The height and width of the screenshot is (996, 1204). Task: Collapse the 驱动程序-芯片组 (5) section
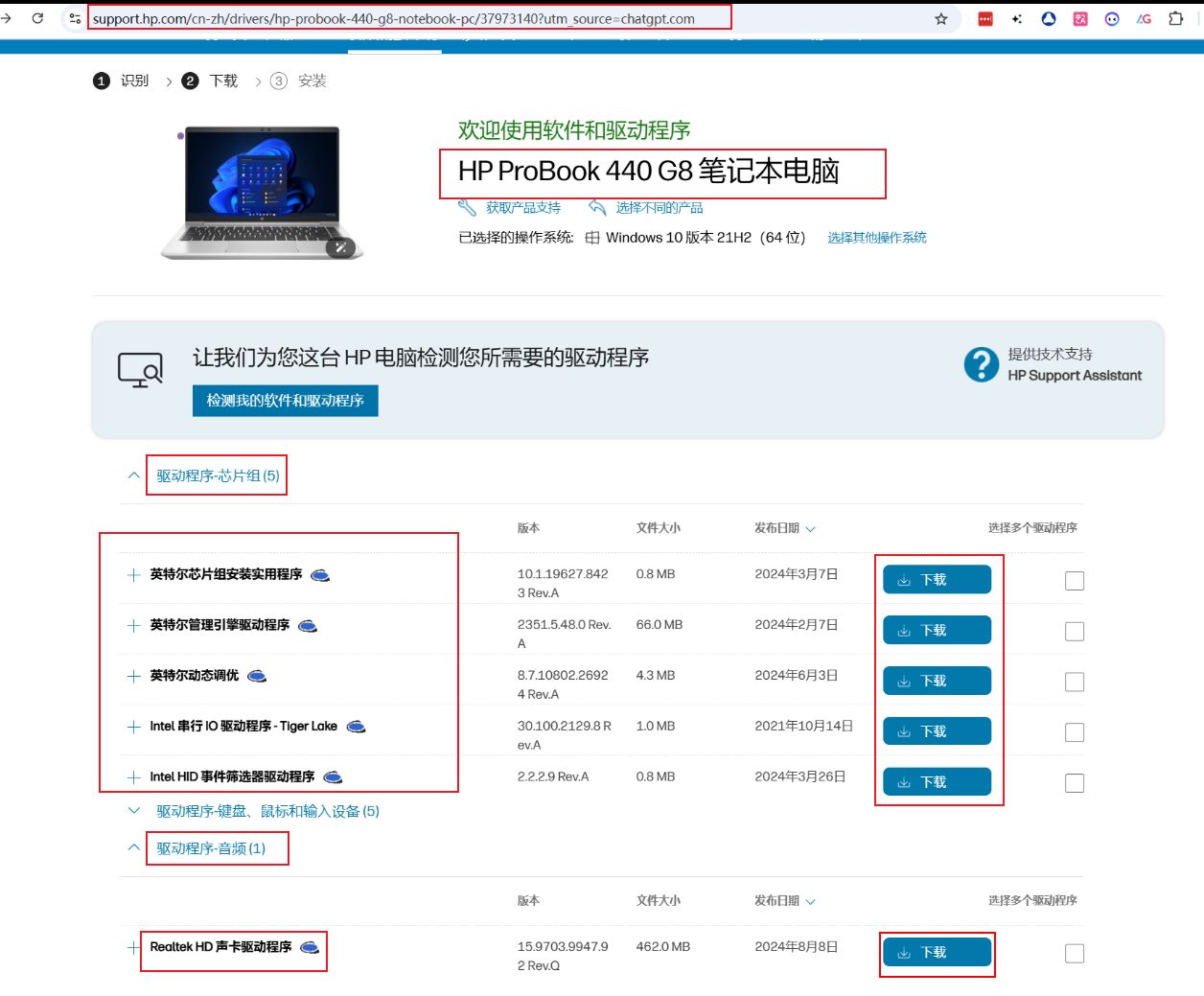pos(134,475)
